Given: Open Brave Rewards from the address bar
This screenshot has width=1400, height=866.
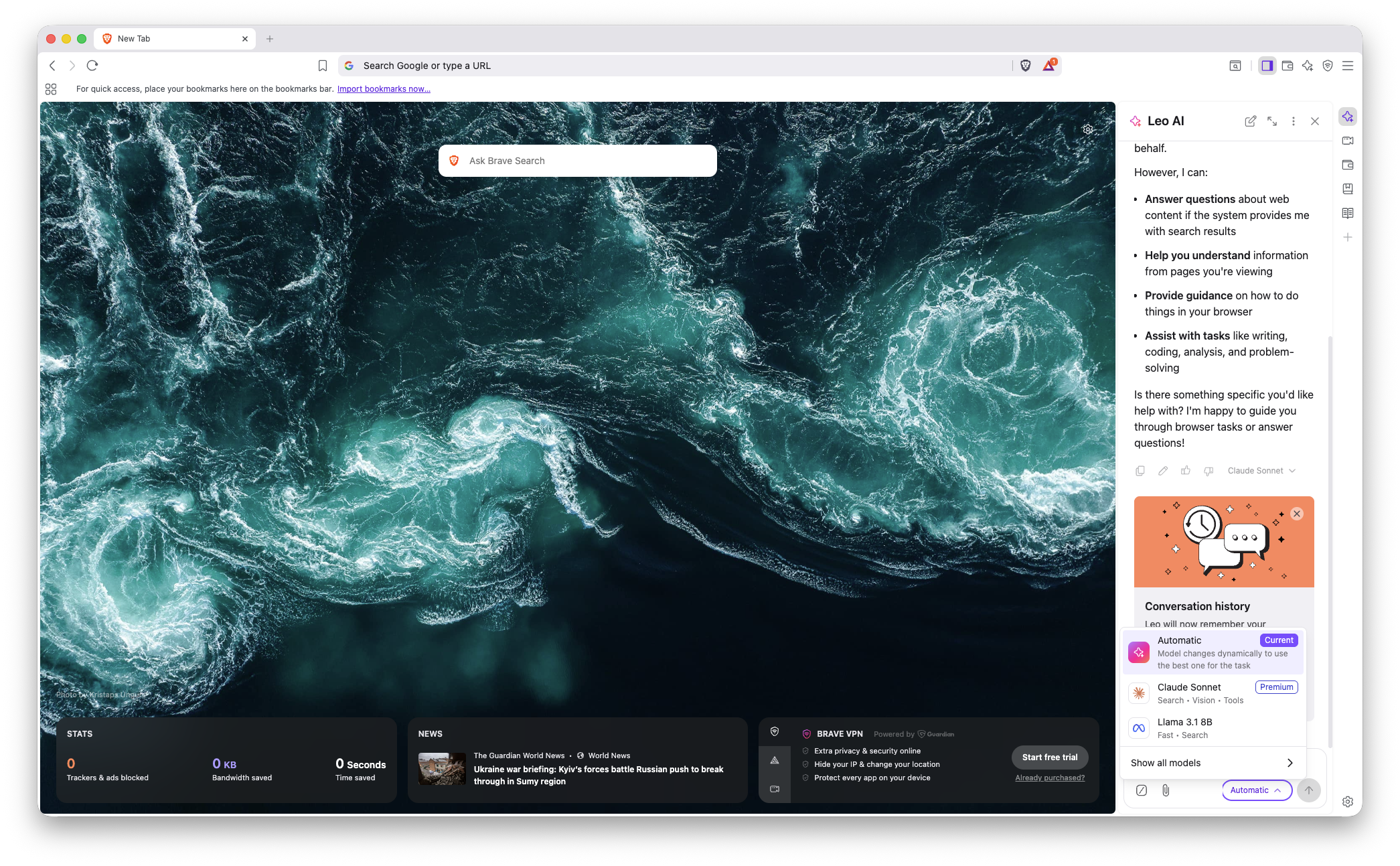Looking at the screenshot, I should [x=1048, y=65].
